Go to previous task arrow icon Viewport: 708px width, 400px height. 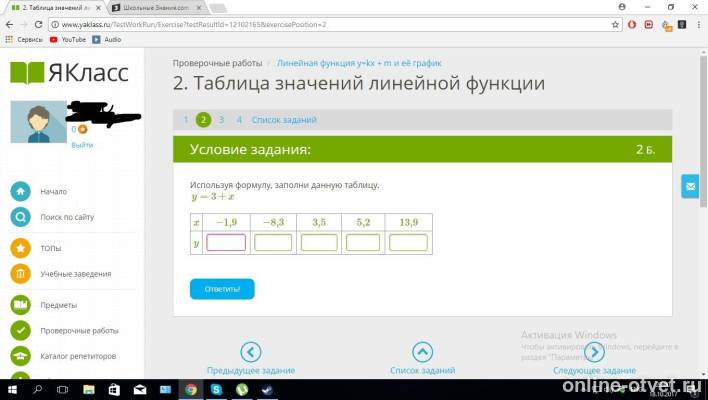[x=251, y=352]
